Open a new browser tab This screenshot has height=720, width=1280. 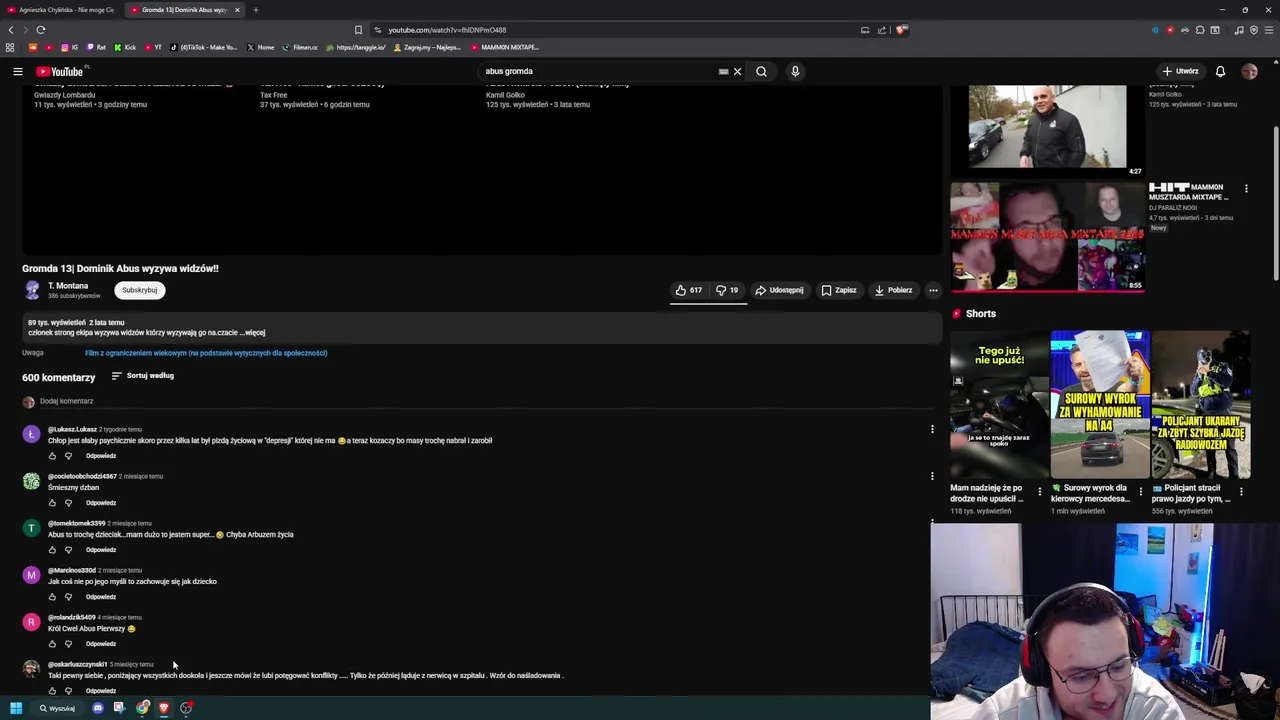256,10
